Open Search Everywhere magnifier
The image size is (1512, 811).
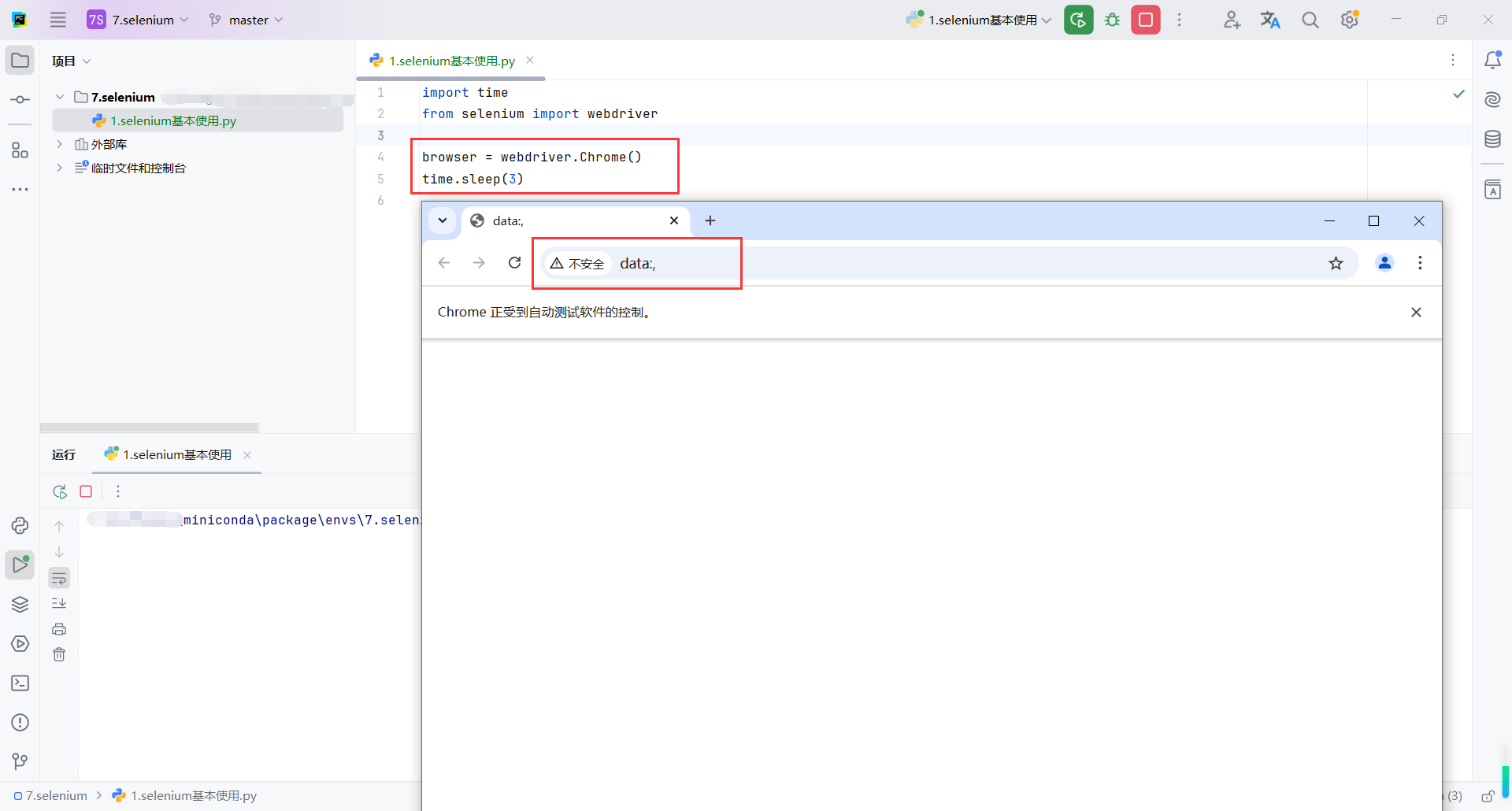1310,20
